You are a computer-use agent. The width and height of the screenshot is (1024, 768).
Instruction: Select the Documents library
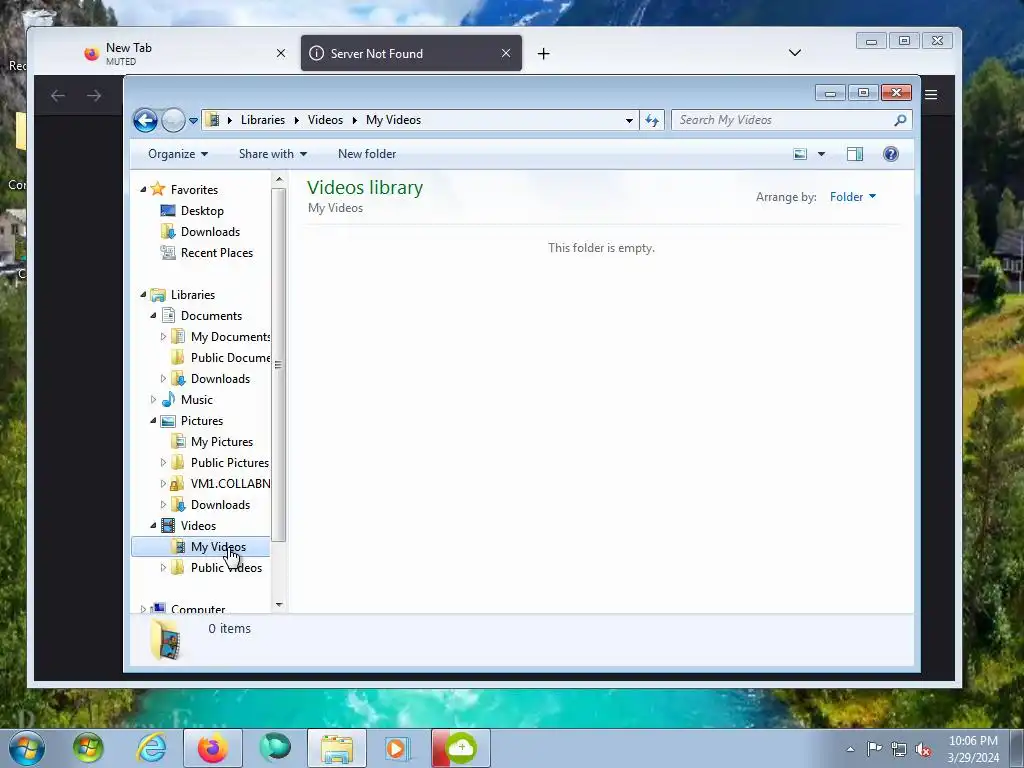[211, 316]
